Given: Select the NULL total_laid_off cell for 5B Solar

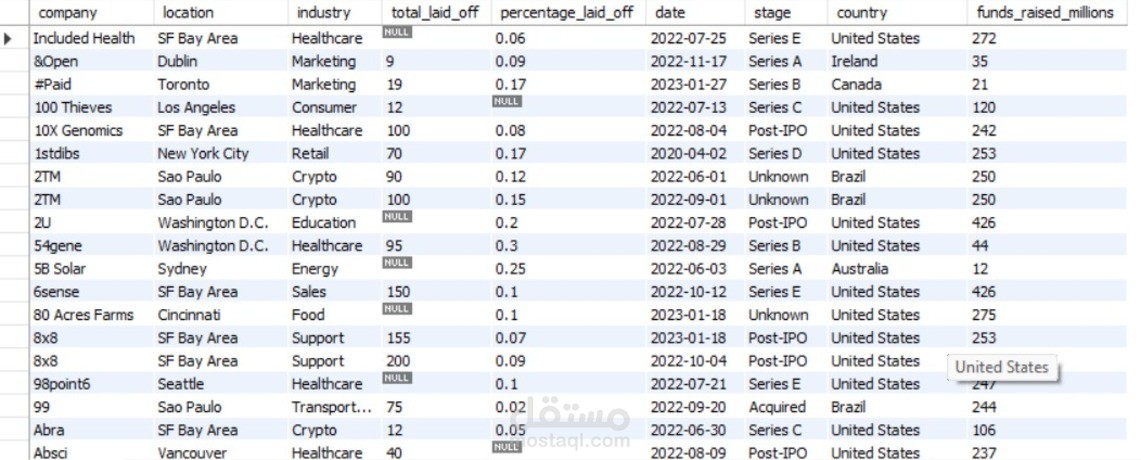Looking at the screenshot, I should click(x=397, y=263).
